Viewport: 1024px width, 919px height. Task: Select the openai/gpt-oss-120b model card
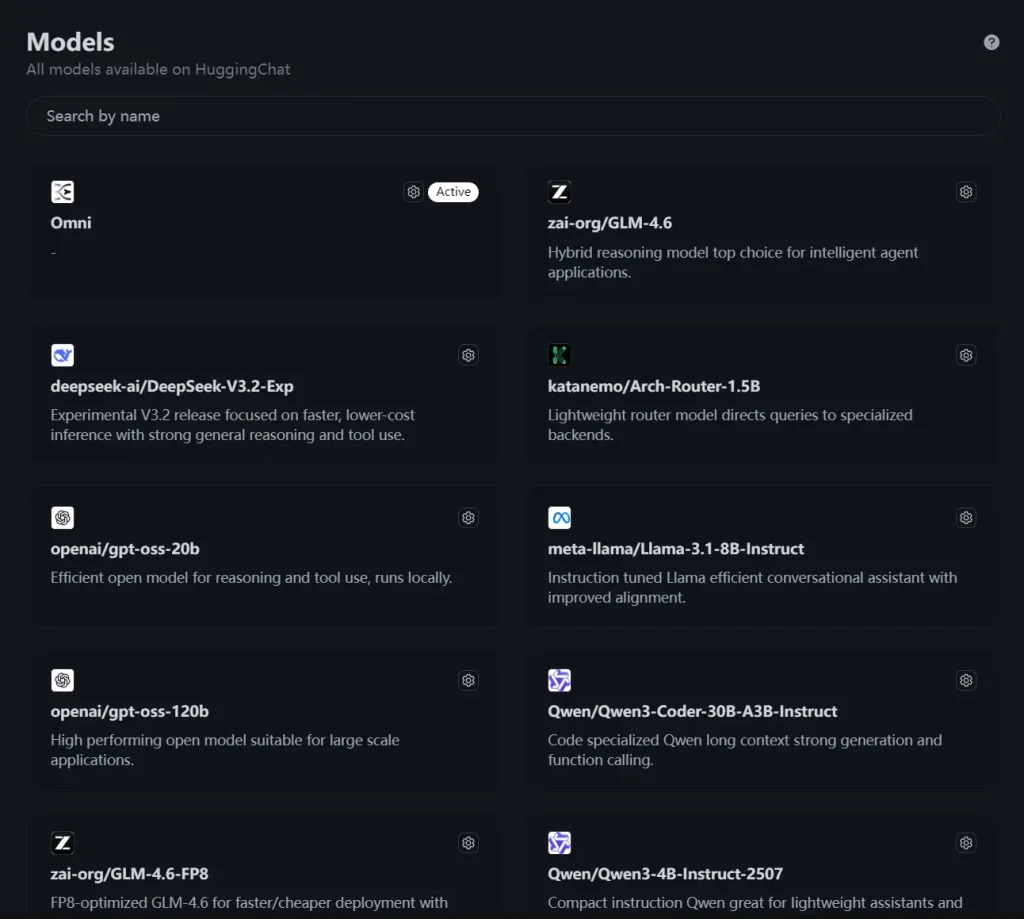pyautogui.click(x=265, y=721)
